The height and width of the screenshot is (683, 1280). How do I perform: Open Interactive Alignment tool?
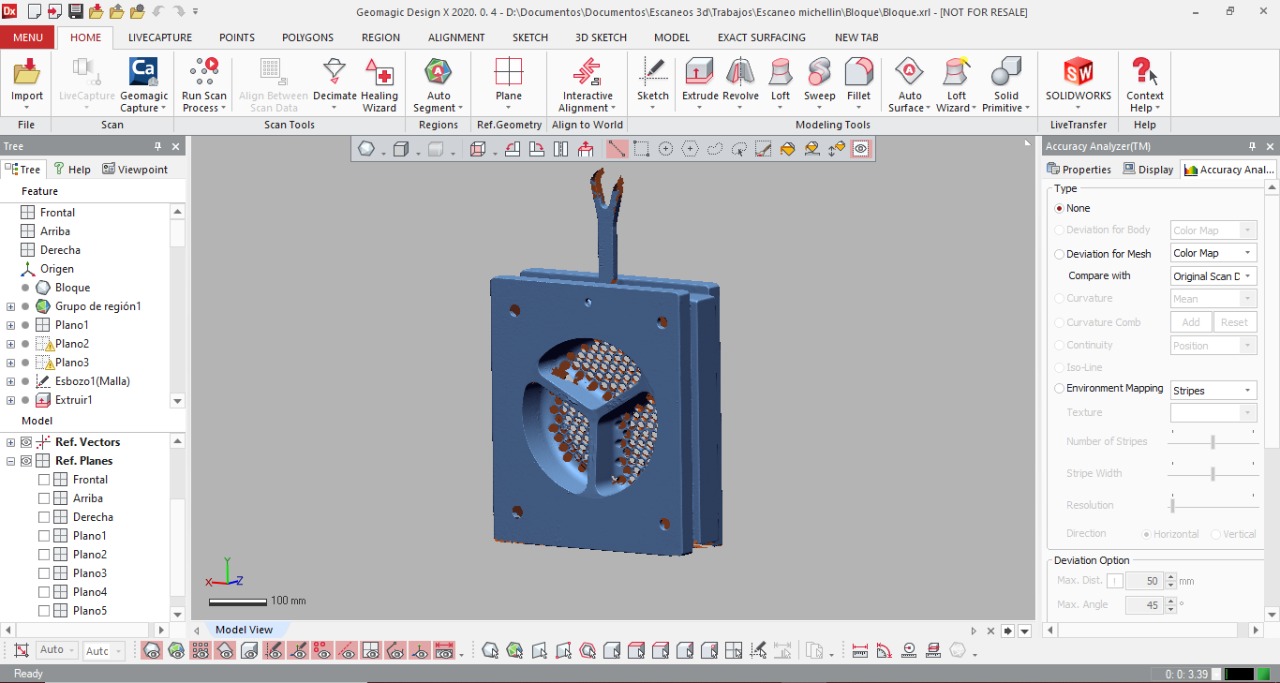586,85
